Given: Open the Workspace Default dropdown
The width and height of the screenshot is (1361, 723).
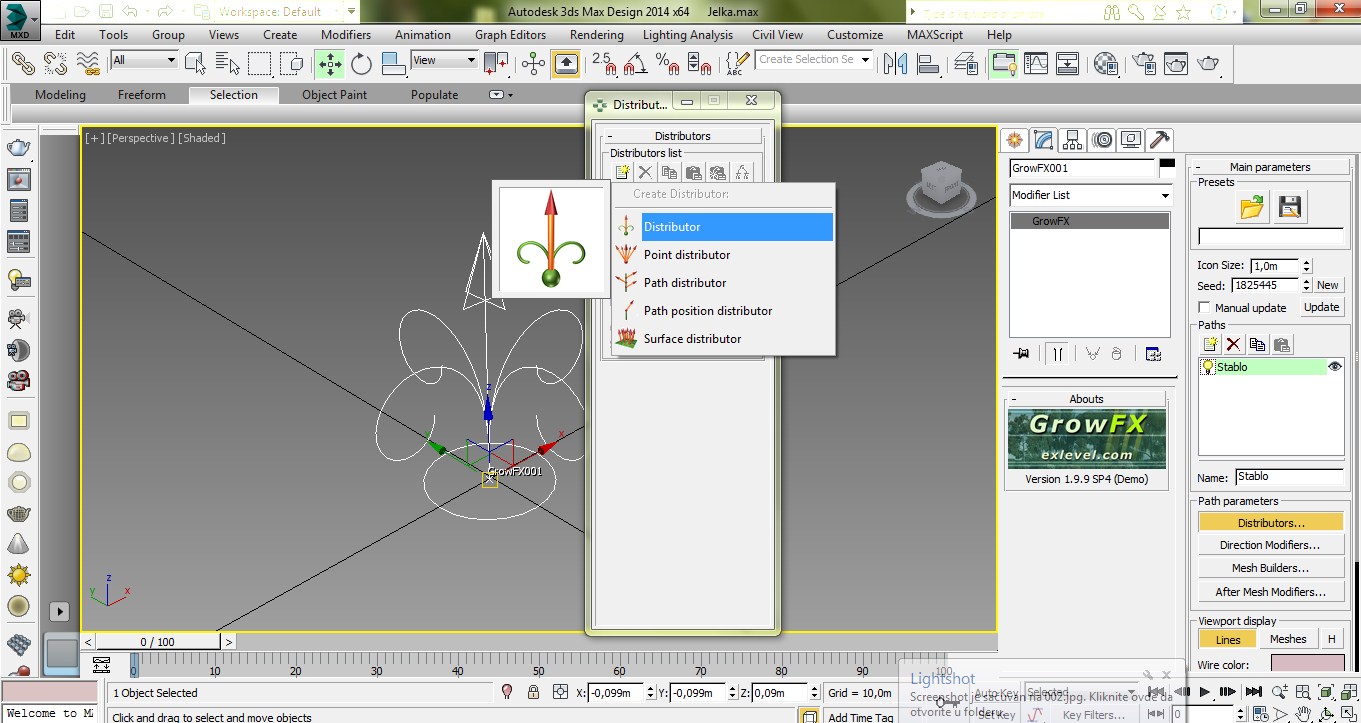Looking at the screenshot, I should [278, 12].
